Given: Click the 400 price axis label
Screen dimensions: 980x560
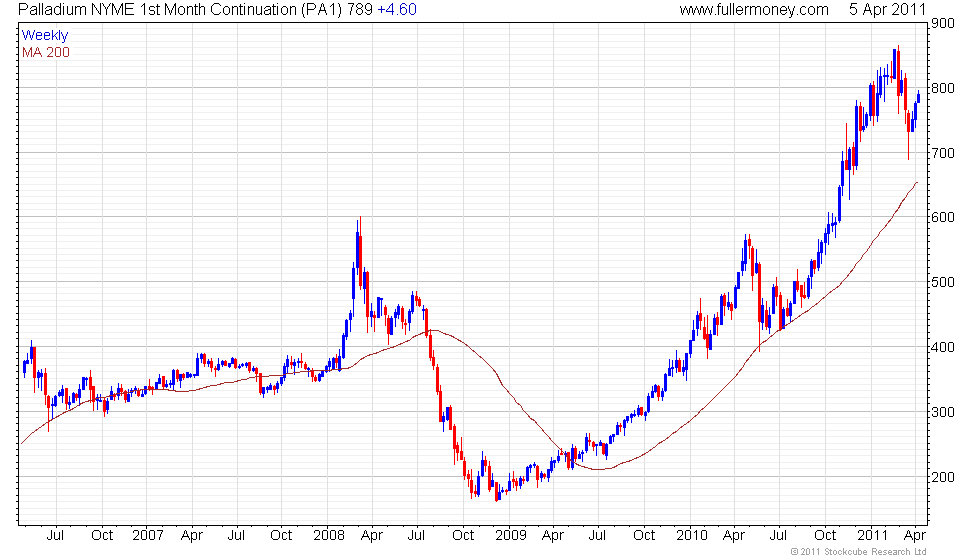Looking at the screenshot, I should pos(942,347).
